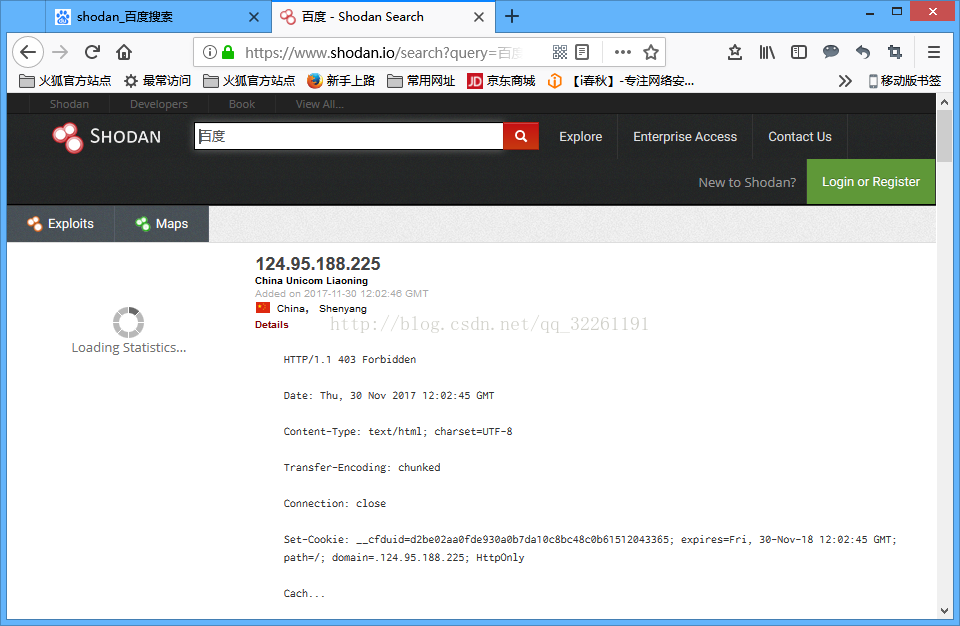Open page actions three-dot menu
This screenshot has height=626, width=960.
coord(623,52)
